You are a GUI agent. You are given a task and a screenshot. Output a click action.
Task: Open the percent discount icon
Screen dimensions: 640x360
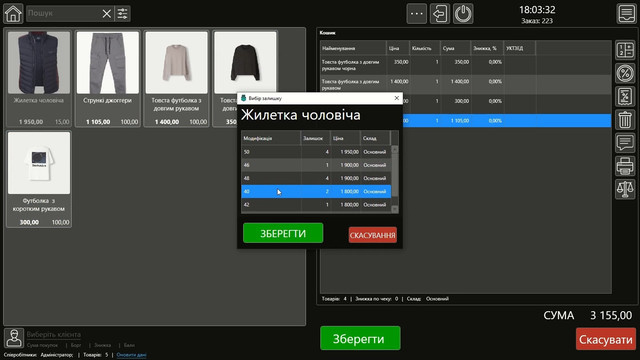625,73
